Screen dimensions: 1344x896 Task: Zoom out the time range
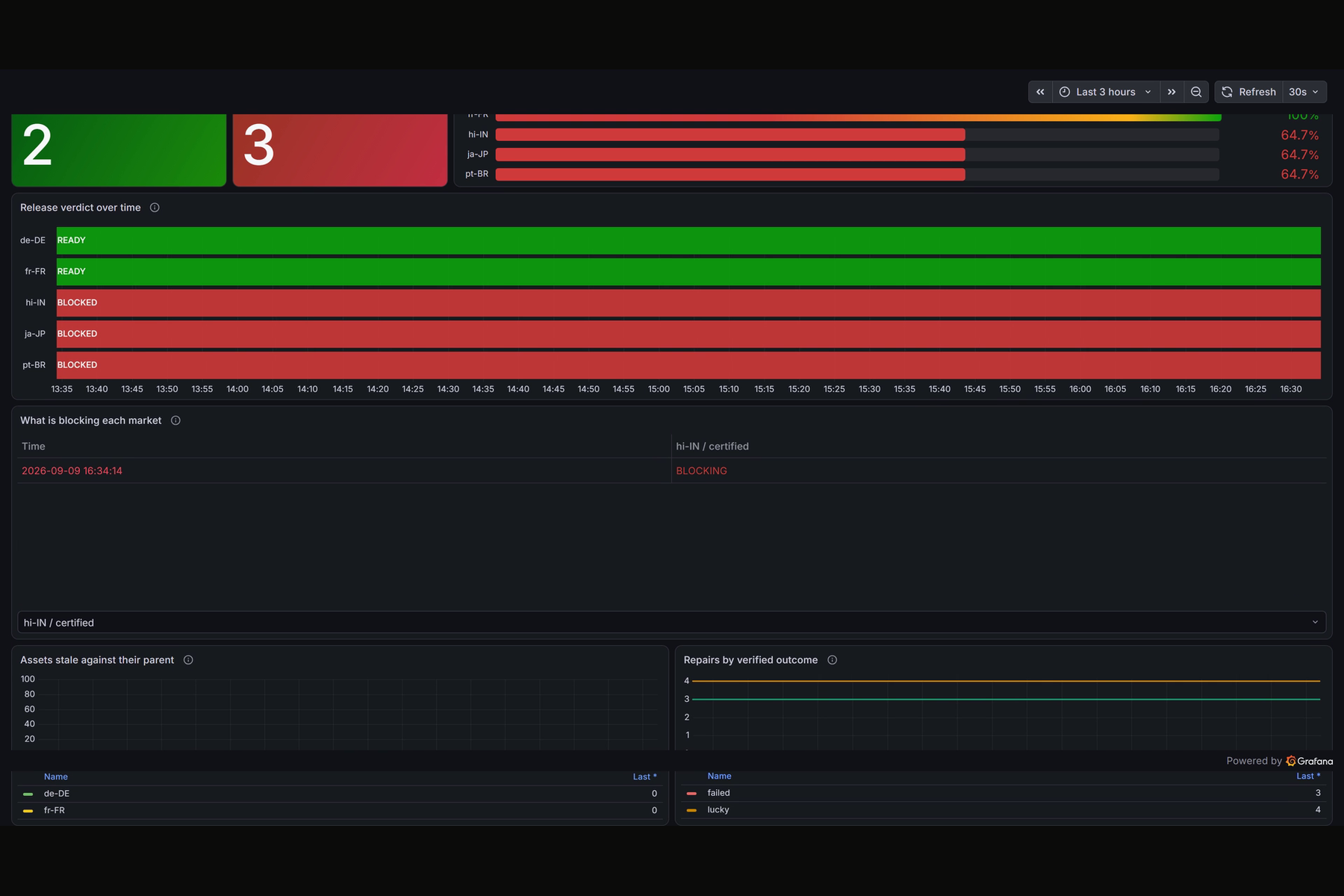1196,92
